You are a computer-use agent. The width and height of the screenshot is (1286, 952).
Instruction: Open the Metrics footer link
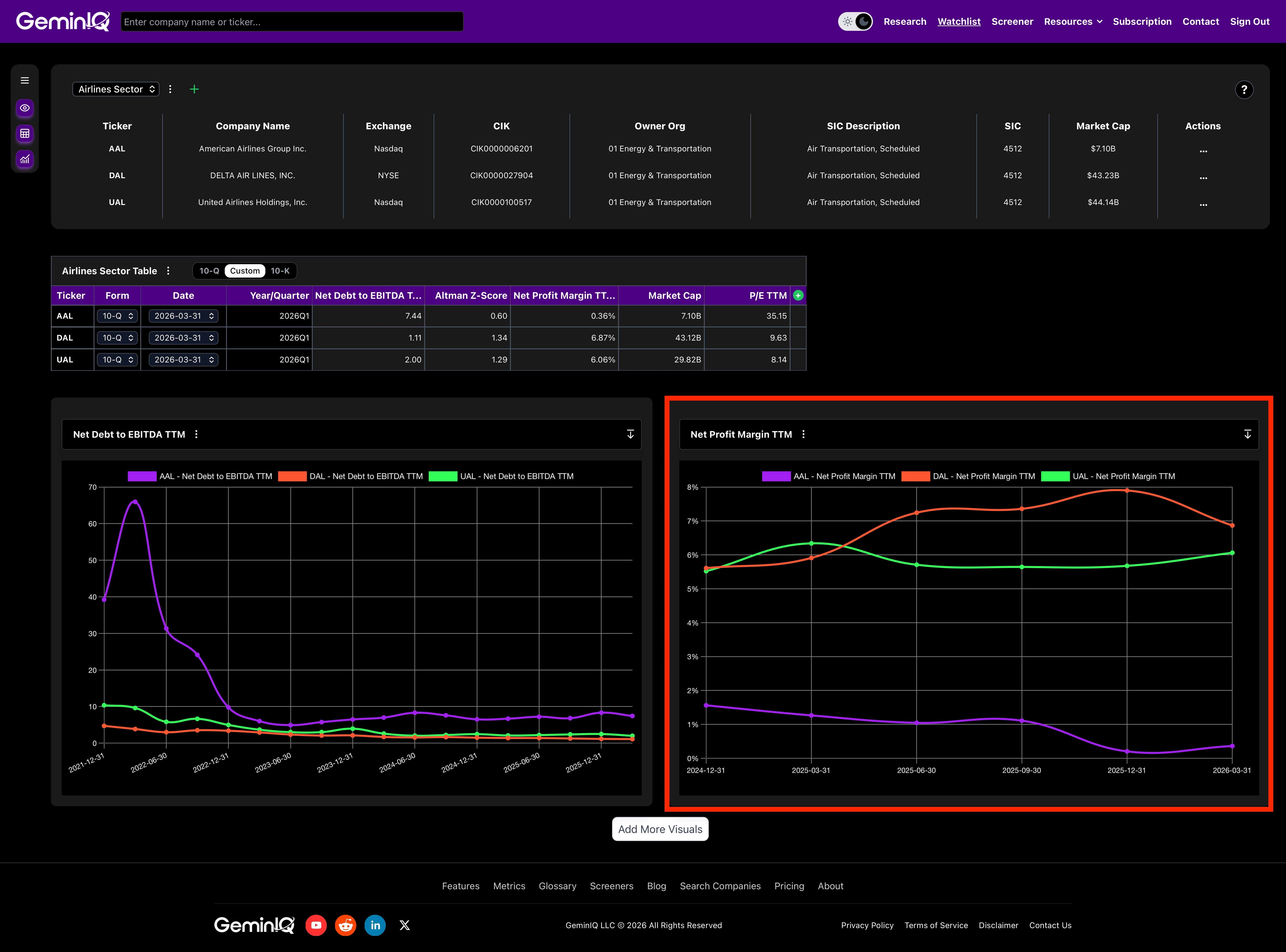click(x=509, y=886)
